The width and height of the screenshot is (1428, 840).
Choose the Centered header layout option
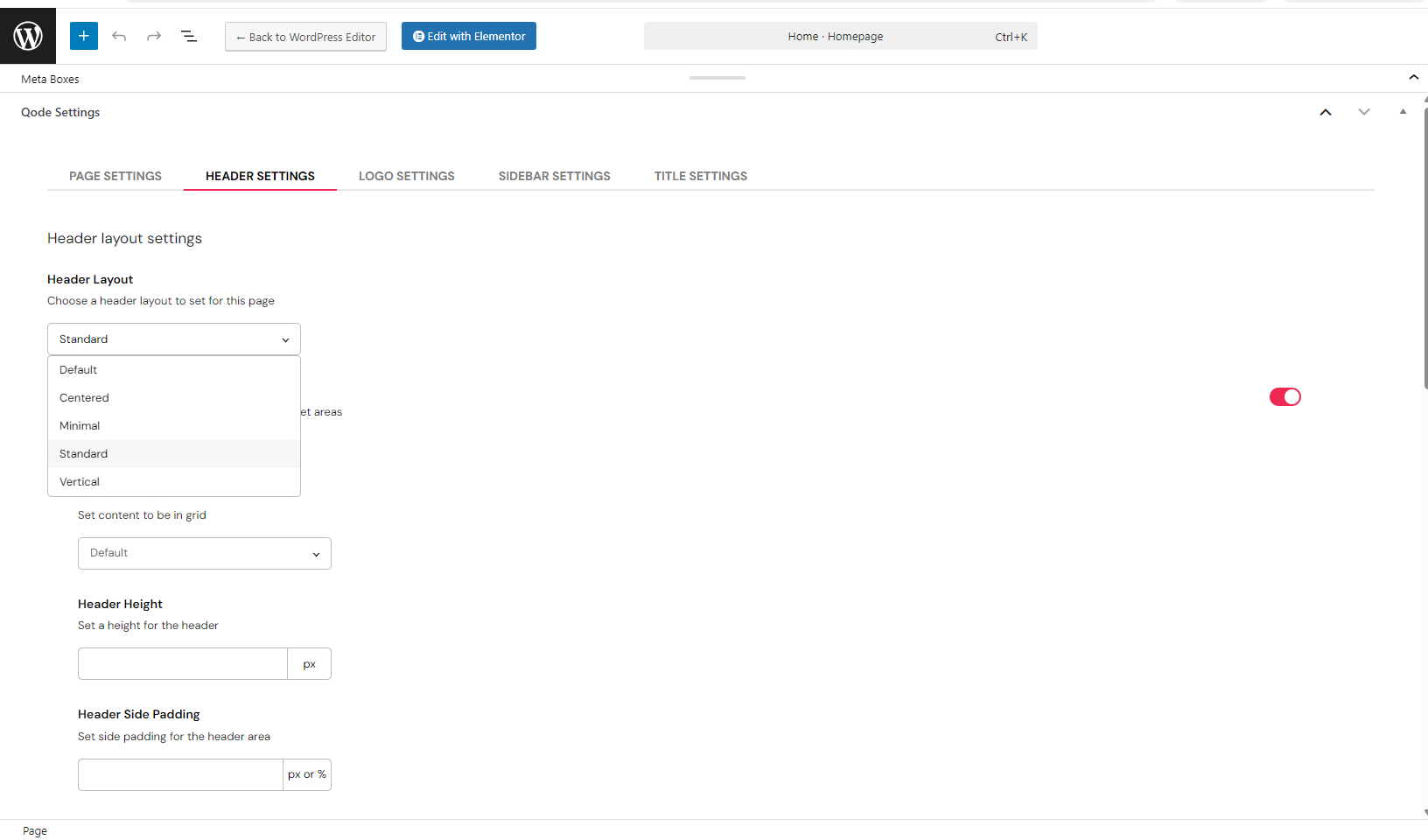click(174, 398)
